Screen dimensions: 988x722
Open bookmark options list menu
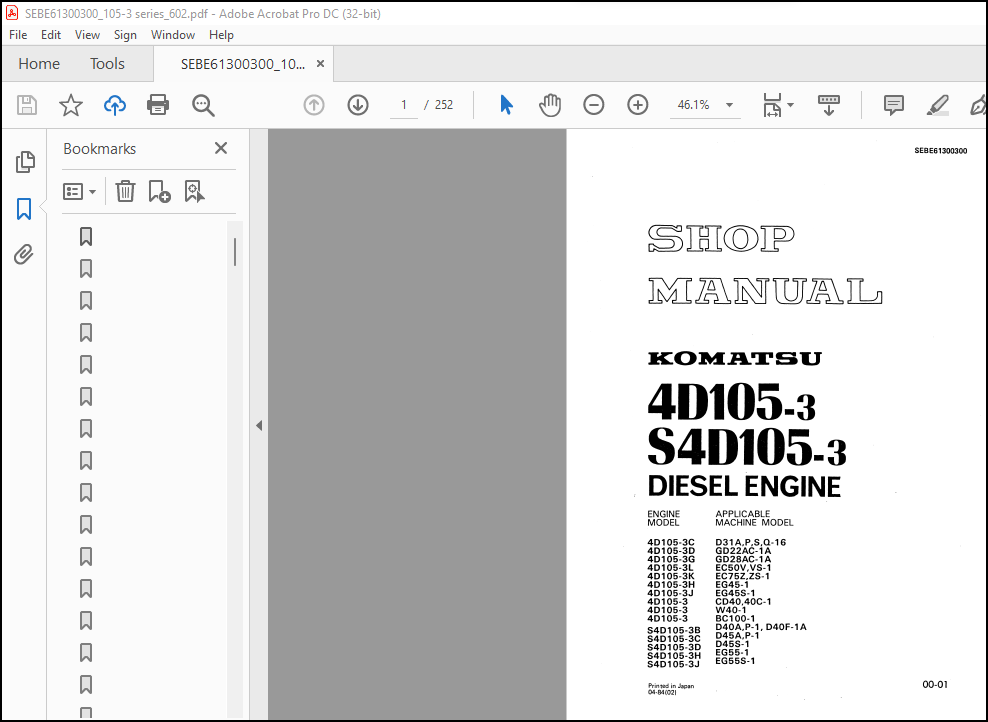79,192
